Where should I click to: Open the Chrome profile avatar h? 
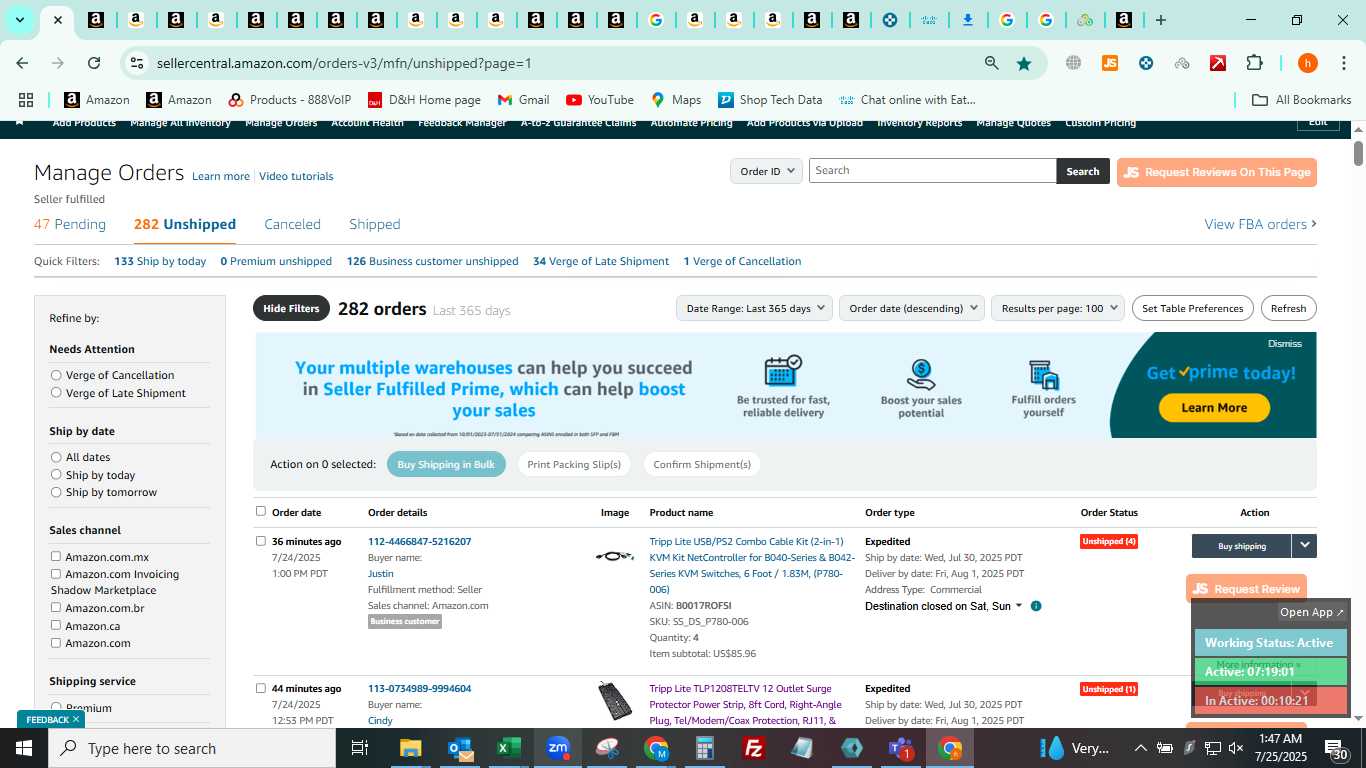pyautogui.click(x=1307, y=63)
